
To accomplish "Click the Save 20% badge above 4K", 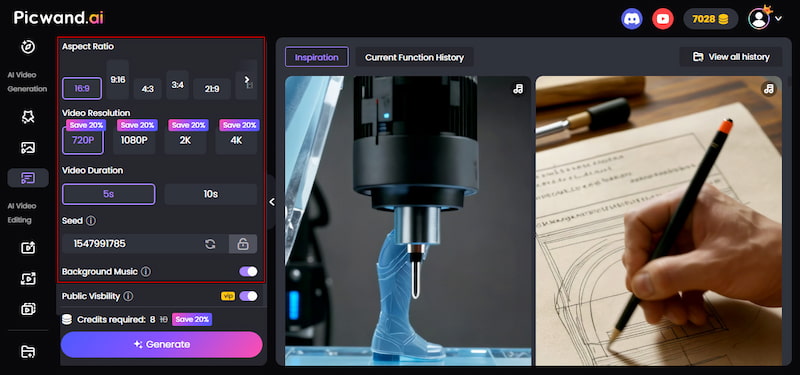I will pyautogui.click(x=239, y=125).
